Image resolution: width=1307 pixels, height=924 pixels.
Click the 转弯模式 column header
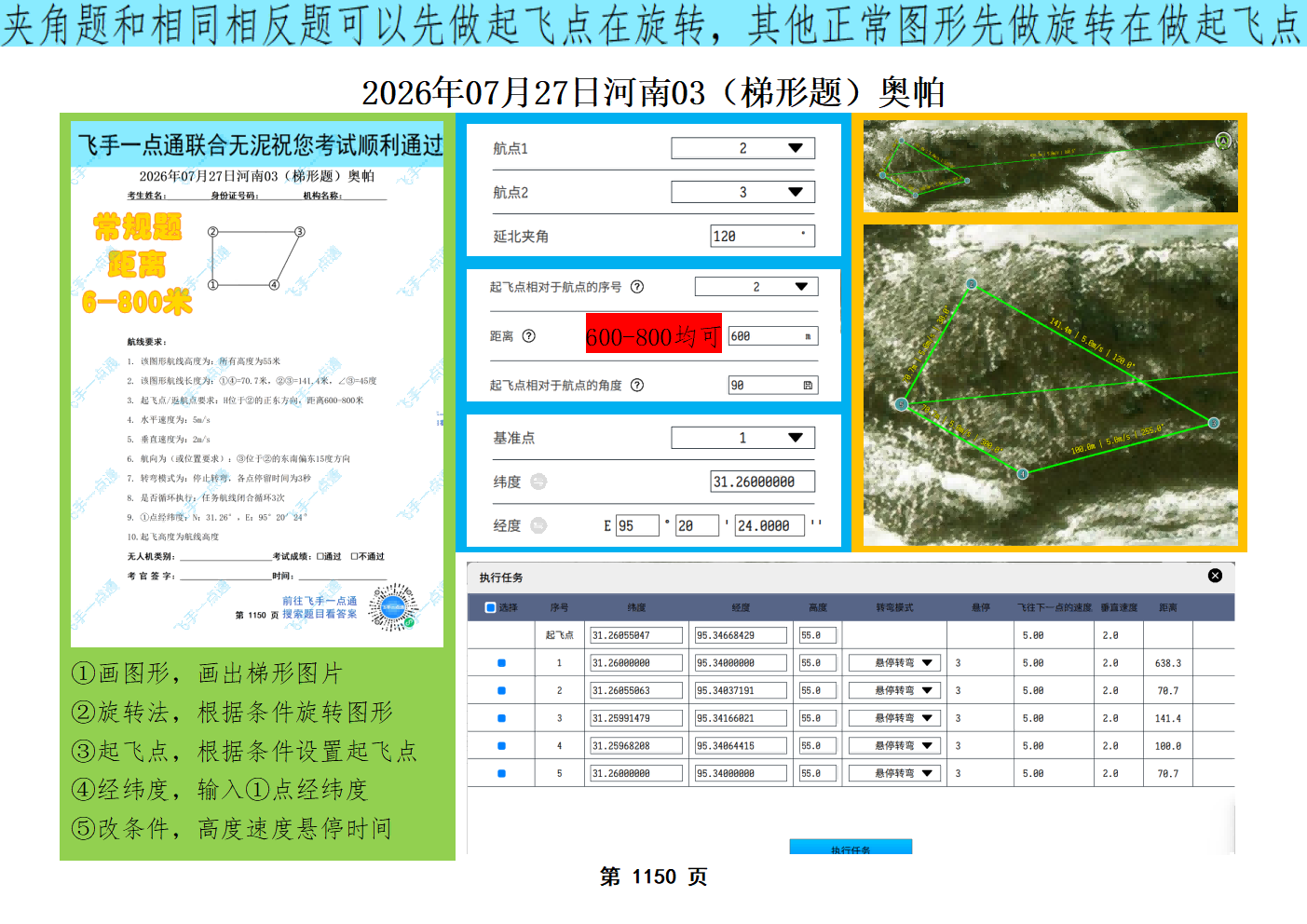(894, 607)
